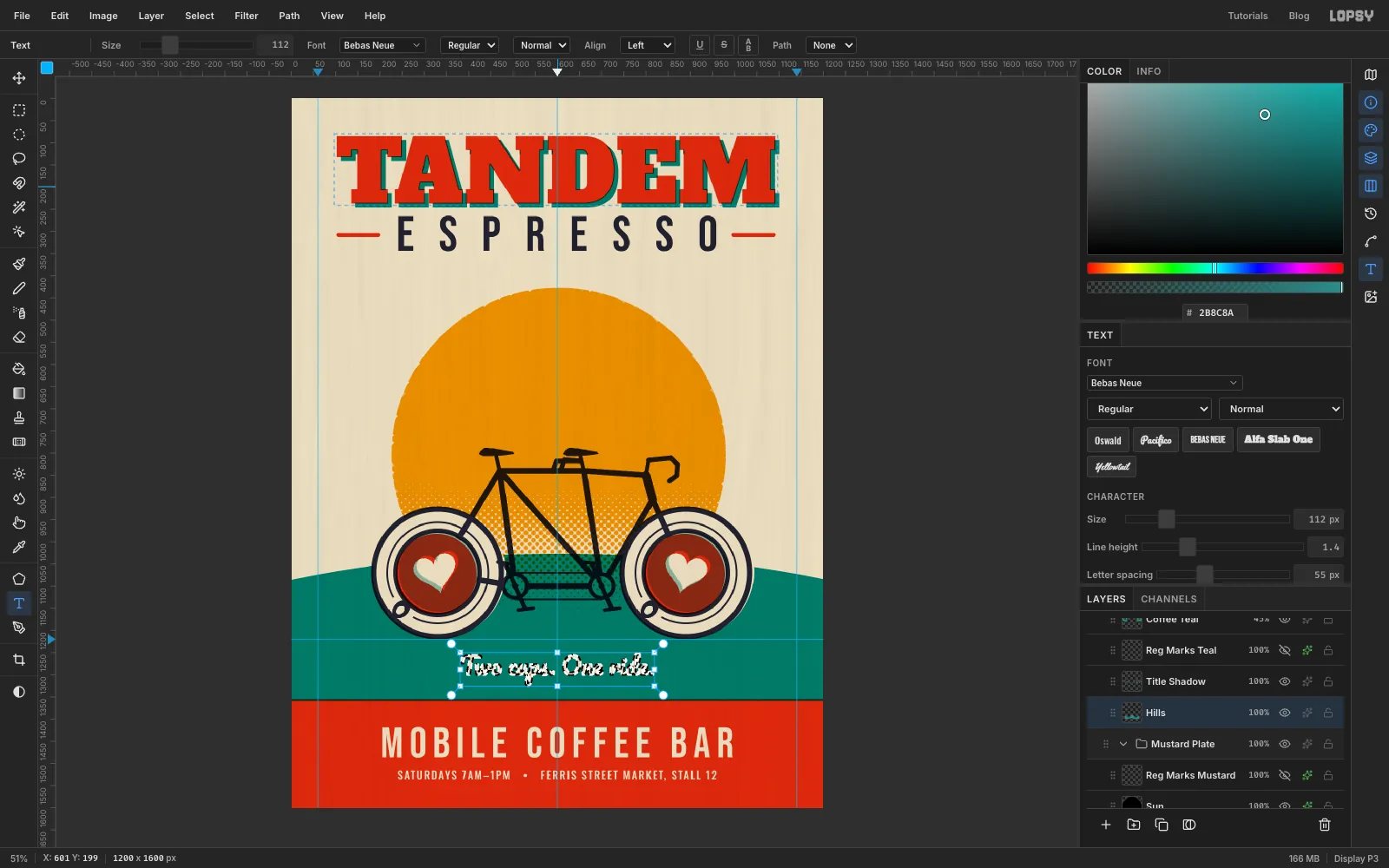The width and height of the screenshot is (1389, 868).
Task: Collapse the Mustard Plate group
Action: pyautogui.click(x=1123, y=744)
